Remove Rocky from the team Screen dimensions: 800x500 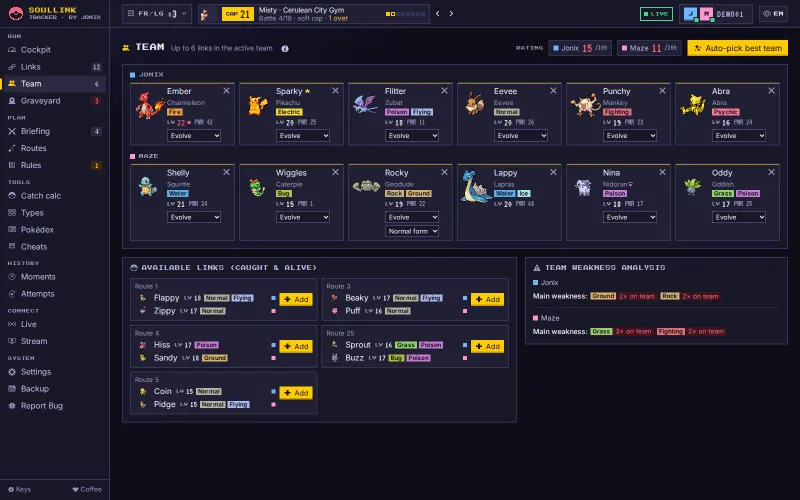point(444,172)
